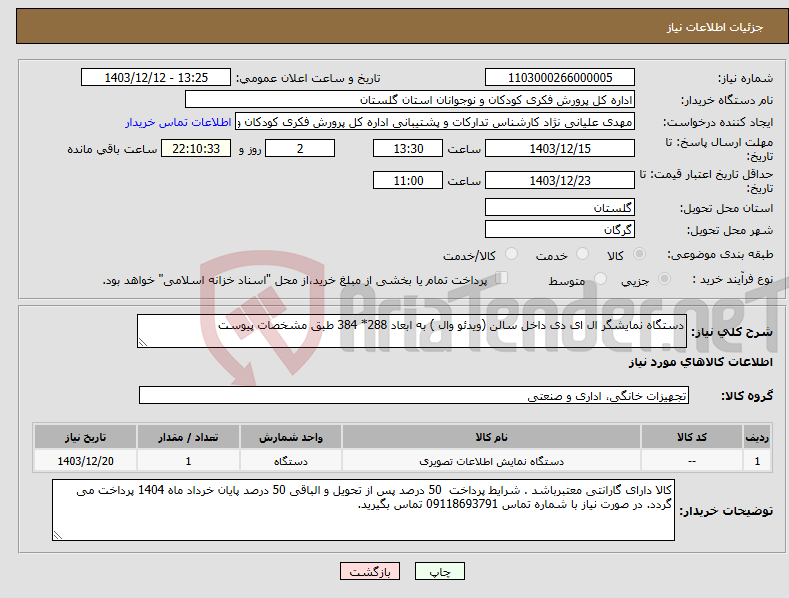Click the unit cell دستگاه in table
The width and height of the screenshot is (789, 598).
point(291,461)
